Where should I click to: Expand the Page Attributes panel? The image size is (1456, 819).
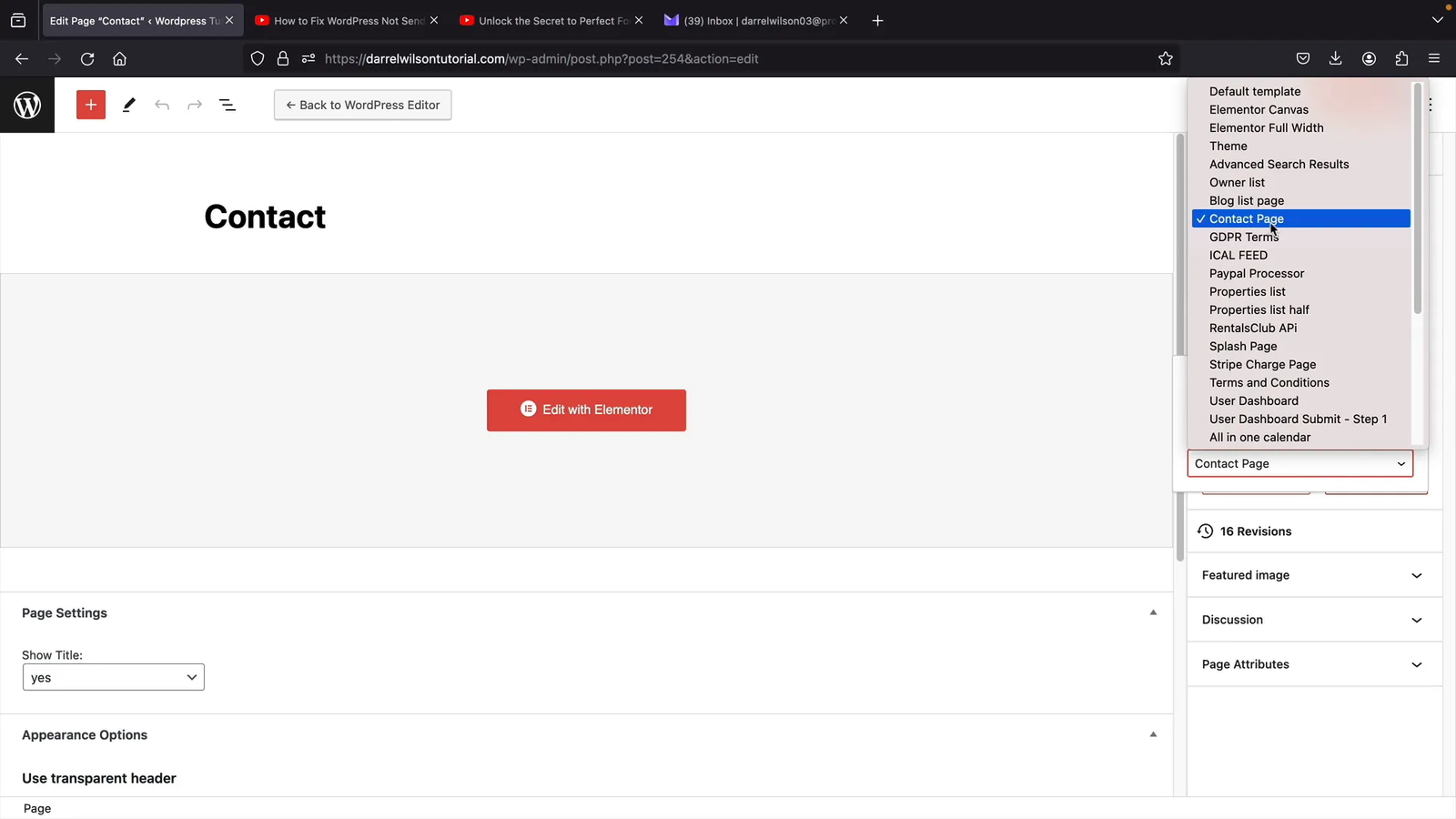click(x=1314, y=664)
